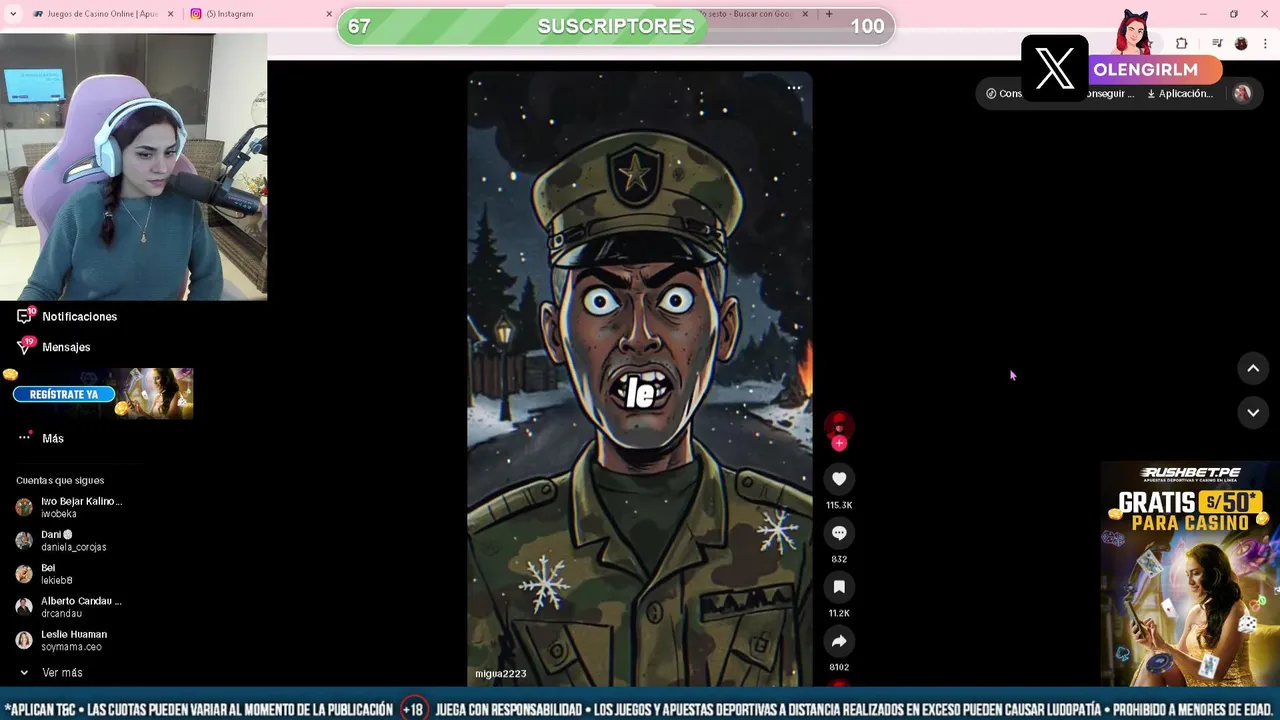Click Alberto Candau's avatar thumbnail
This screenshot has width=1280, height=720.
tap(24, 607)
